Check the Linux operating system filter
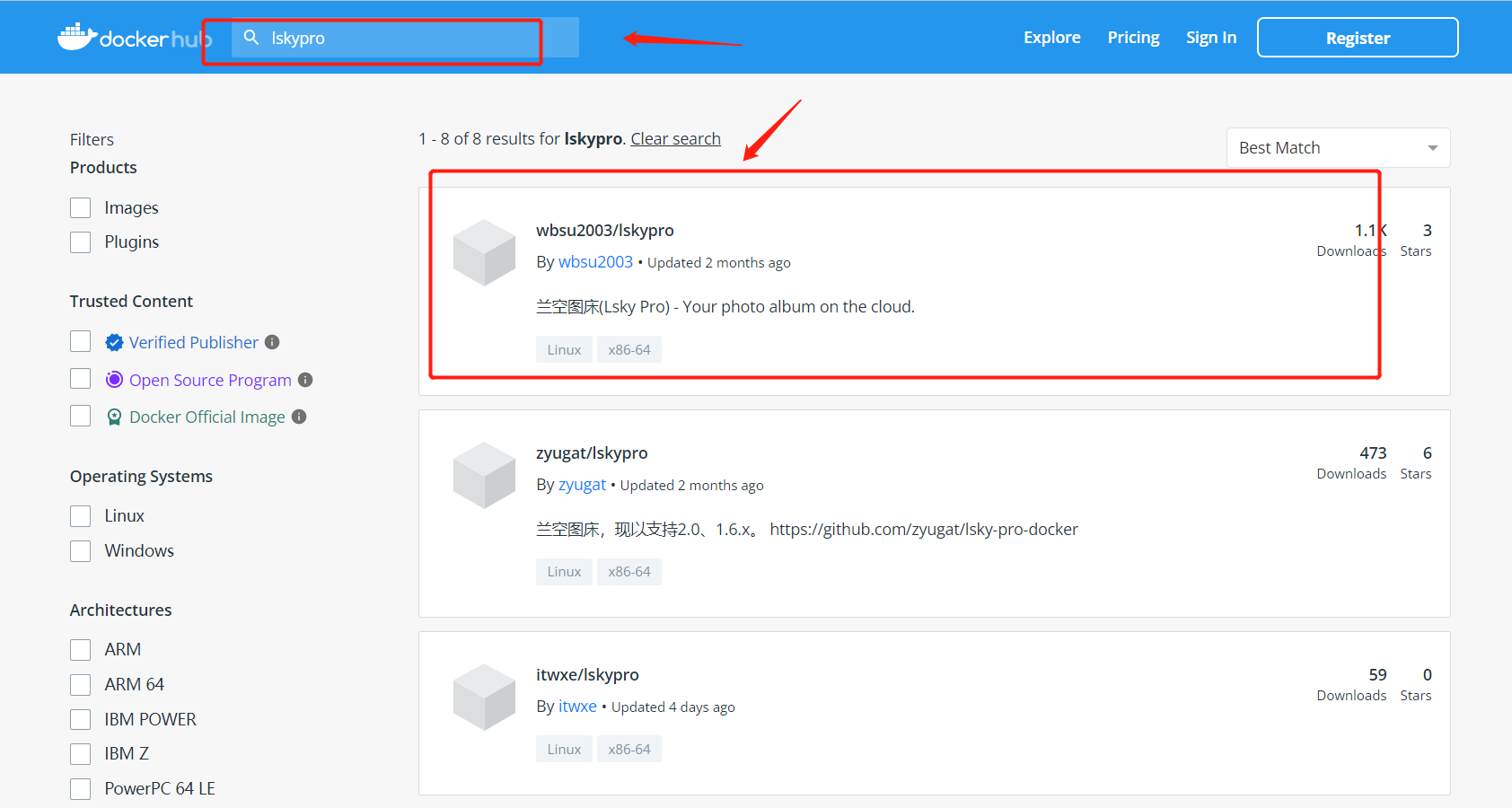 tap(80, 515)
